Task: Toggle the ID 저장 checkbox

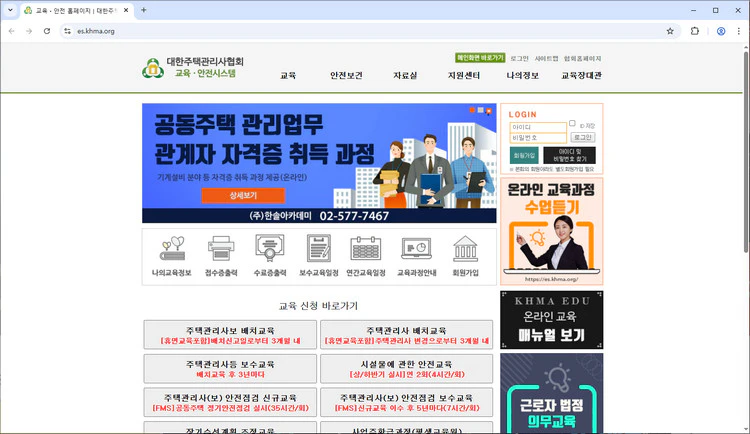Action: [572, 123]
